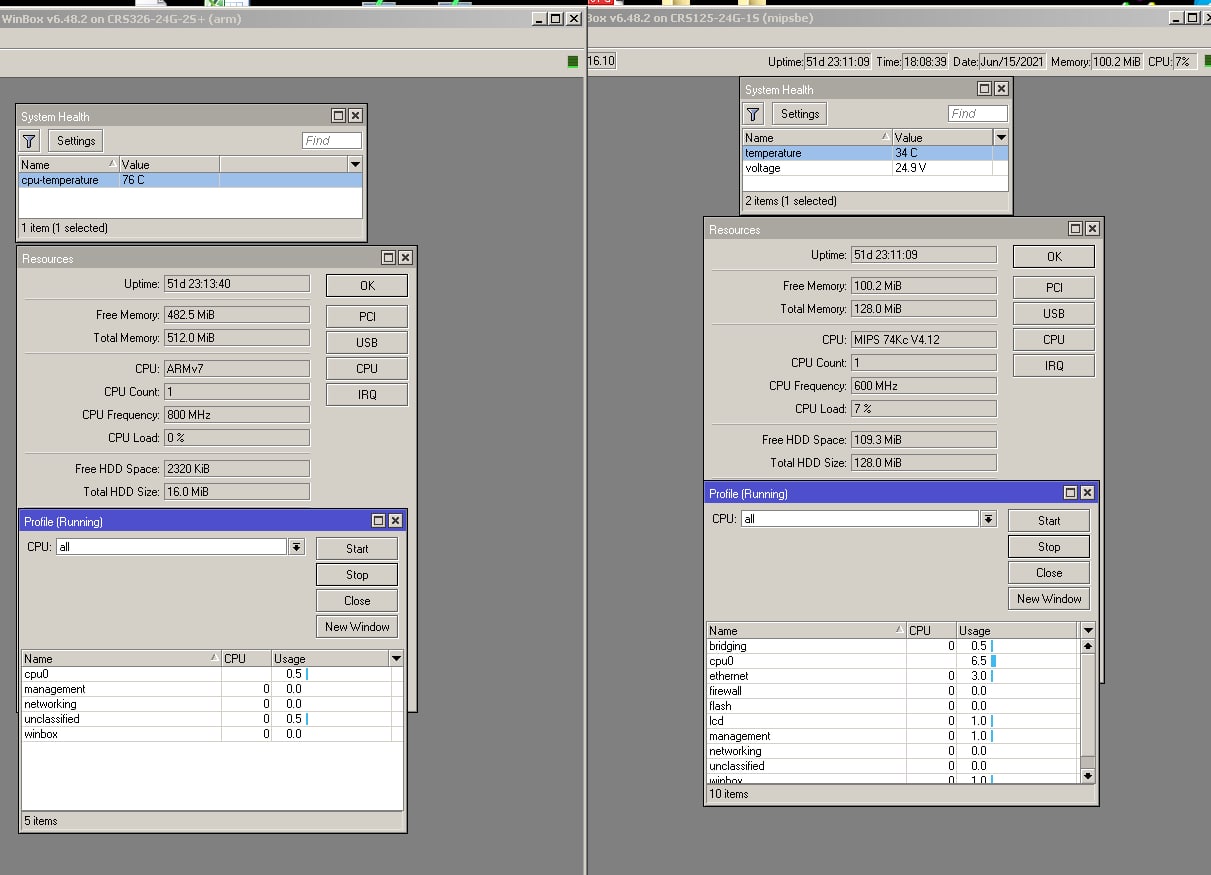Click filter icon in right System Health
1211x875 pixels.
pyautogui.click(x=754, y=114)
